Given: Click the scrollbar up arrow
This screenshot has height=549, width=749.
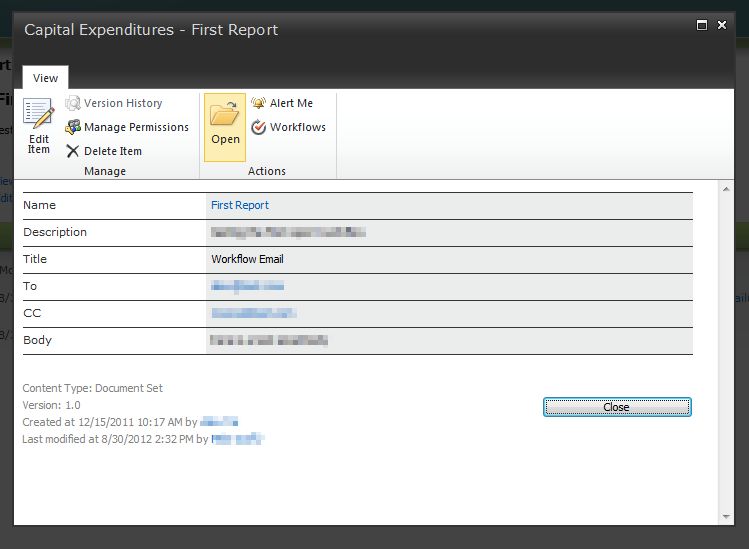Looking at the screenshot, I should [726, 189].
